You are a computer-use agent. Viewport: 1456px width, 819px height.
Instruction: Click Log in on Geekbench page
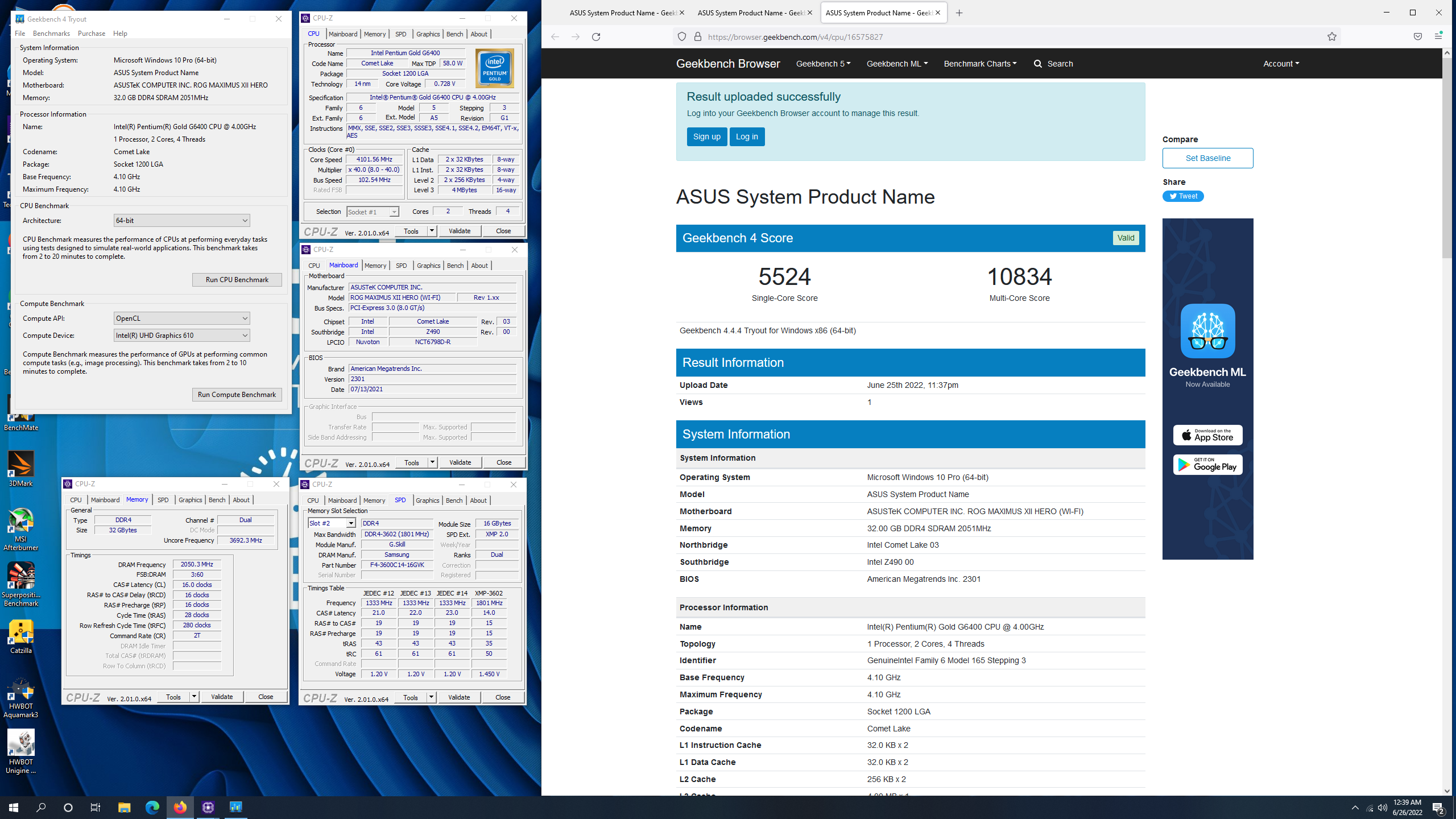pyautogui.click(x=747, y=136)
